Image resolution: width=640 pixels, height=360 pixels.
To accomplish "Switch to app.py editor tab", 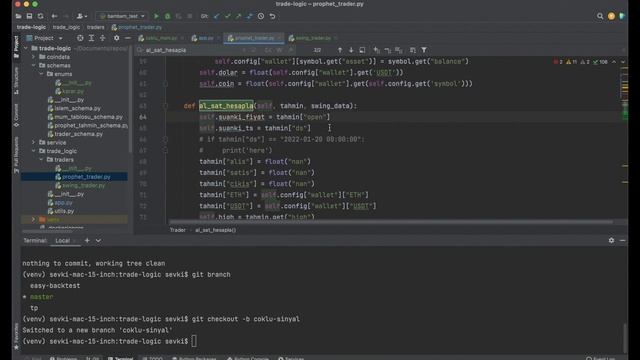I will [x=206, y=38].
